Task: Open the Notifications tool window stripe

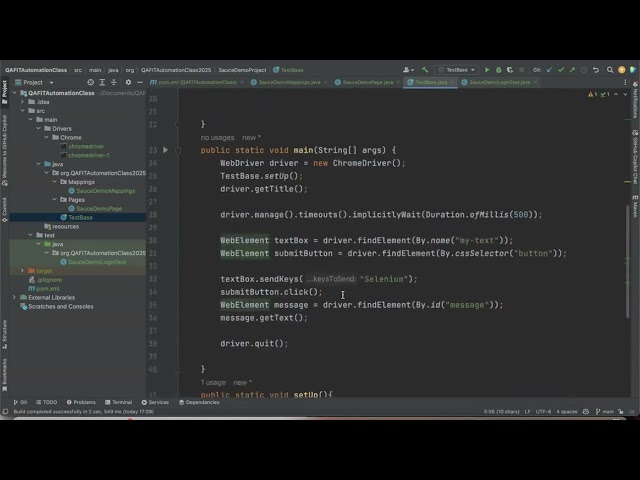Action: click(635, 100)
